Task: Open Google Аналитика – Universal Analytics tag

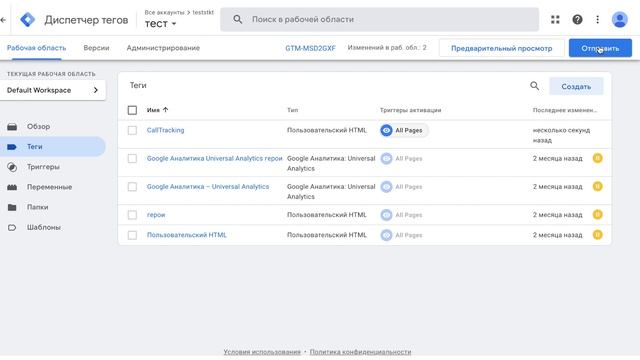Action: (x=208, y=187)
